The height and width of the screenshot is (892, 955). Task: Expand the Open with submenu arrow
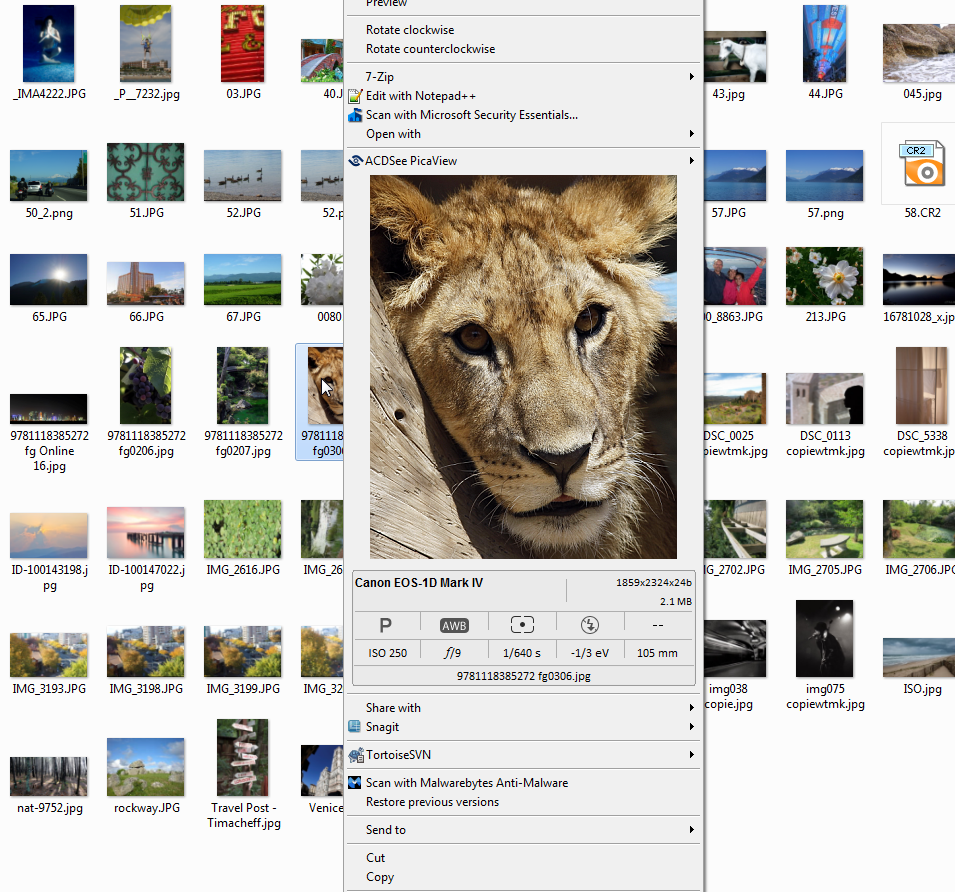691,134
